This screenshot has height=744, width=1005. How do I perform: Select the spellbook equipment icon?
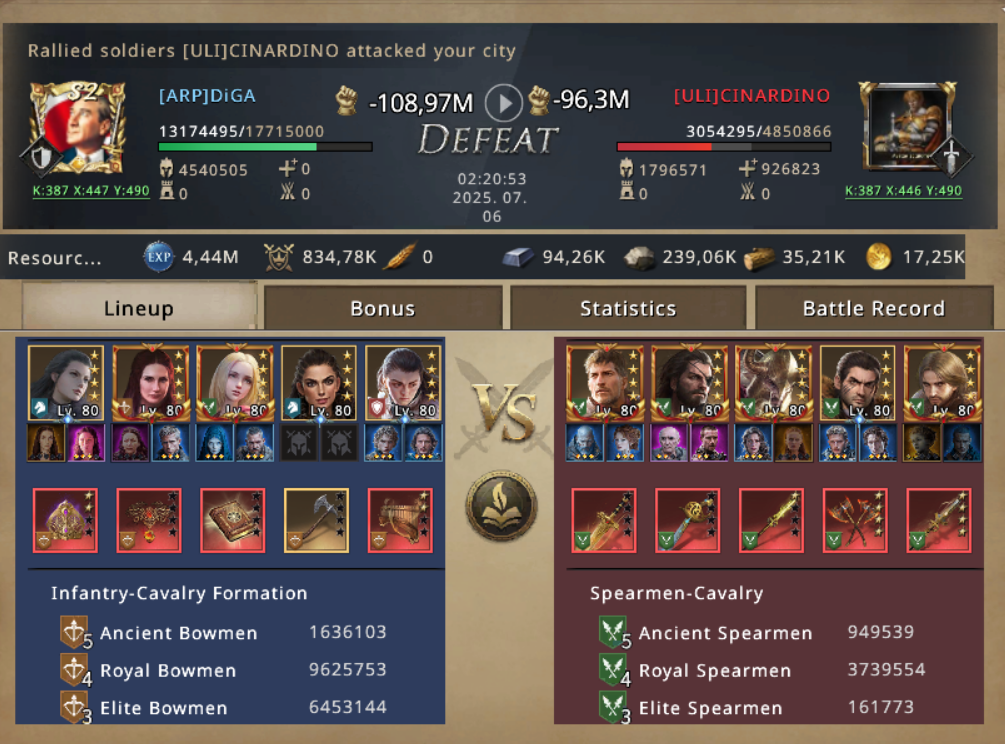(233, 520)
